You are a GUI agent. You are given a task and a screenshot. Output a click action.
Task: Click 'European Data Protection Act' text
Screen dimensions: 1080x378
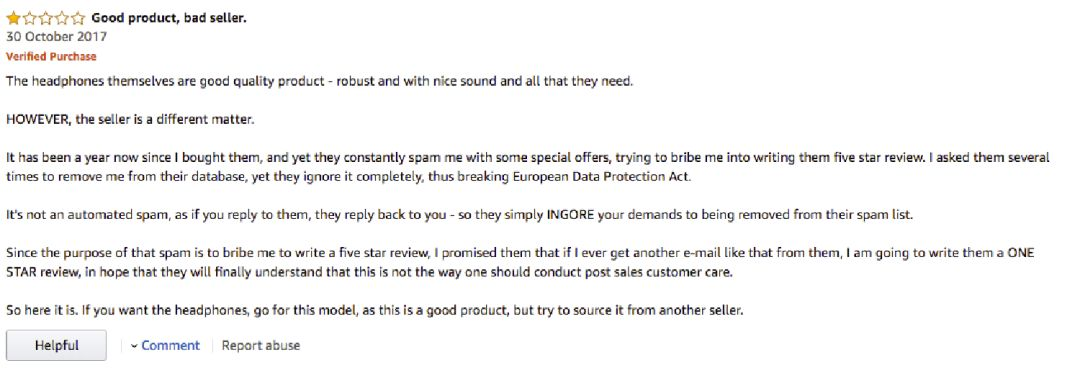click(601, 176)
